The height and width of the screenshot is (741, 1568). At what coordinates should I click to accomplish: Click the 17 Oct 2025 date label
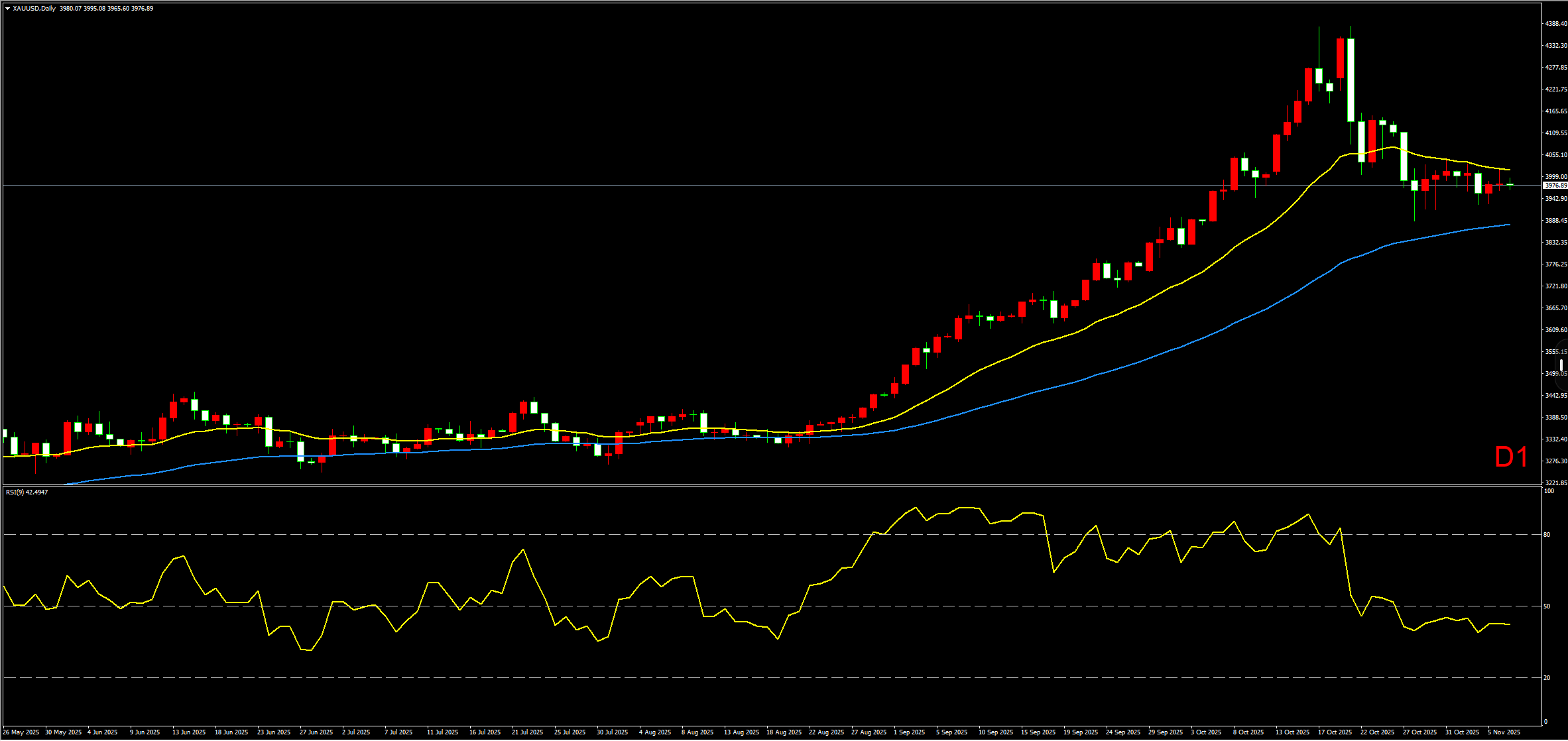pyautogui.click(x=1335, y=732)
